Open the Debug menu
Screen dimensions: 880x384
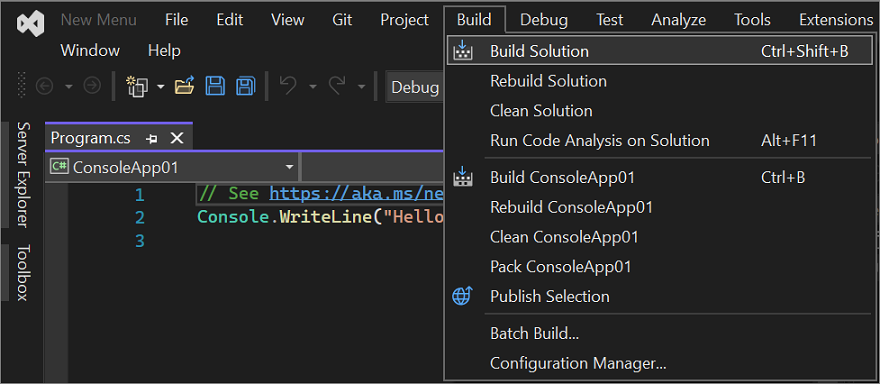click(544, 20)
